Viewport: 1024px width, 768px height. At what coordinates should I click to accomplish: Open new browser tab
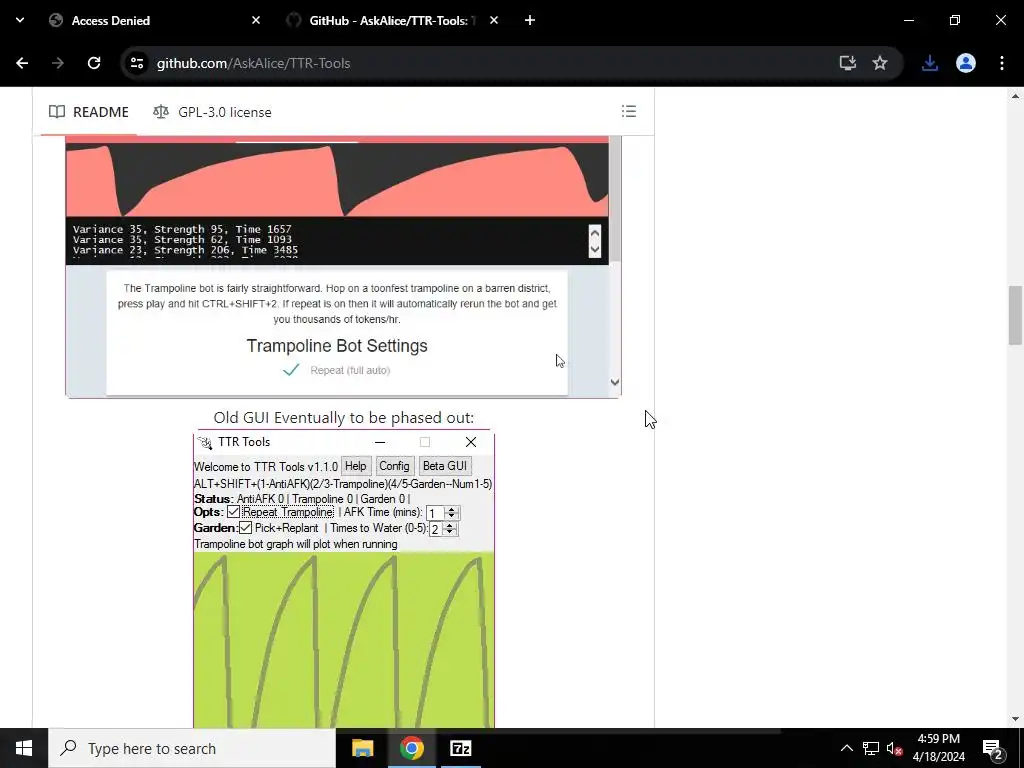click(530, 20)
